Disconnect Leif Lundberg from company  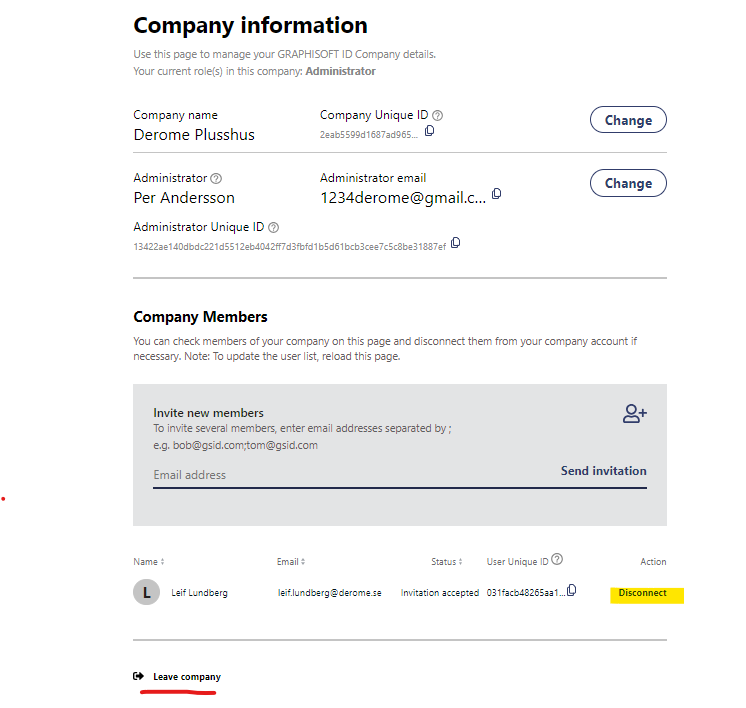(642, 594)
